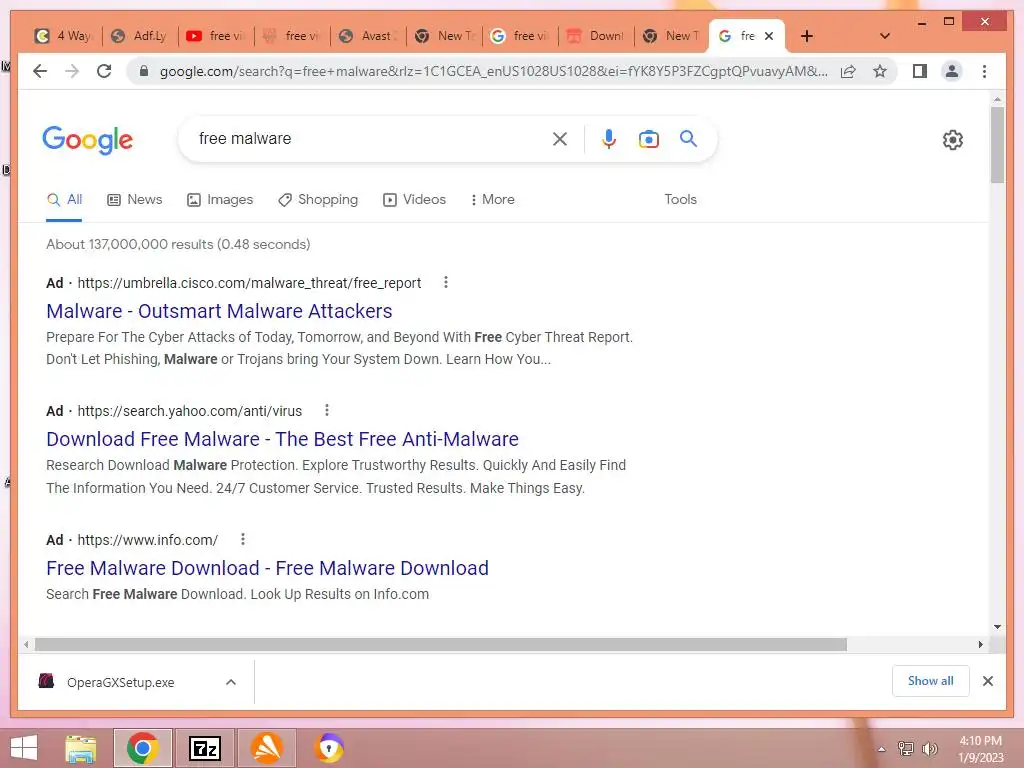Click the forward navigation arrow
This screenshot has width=1024, height=768.
pos(72,71)
